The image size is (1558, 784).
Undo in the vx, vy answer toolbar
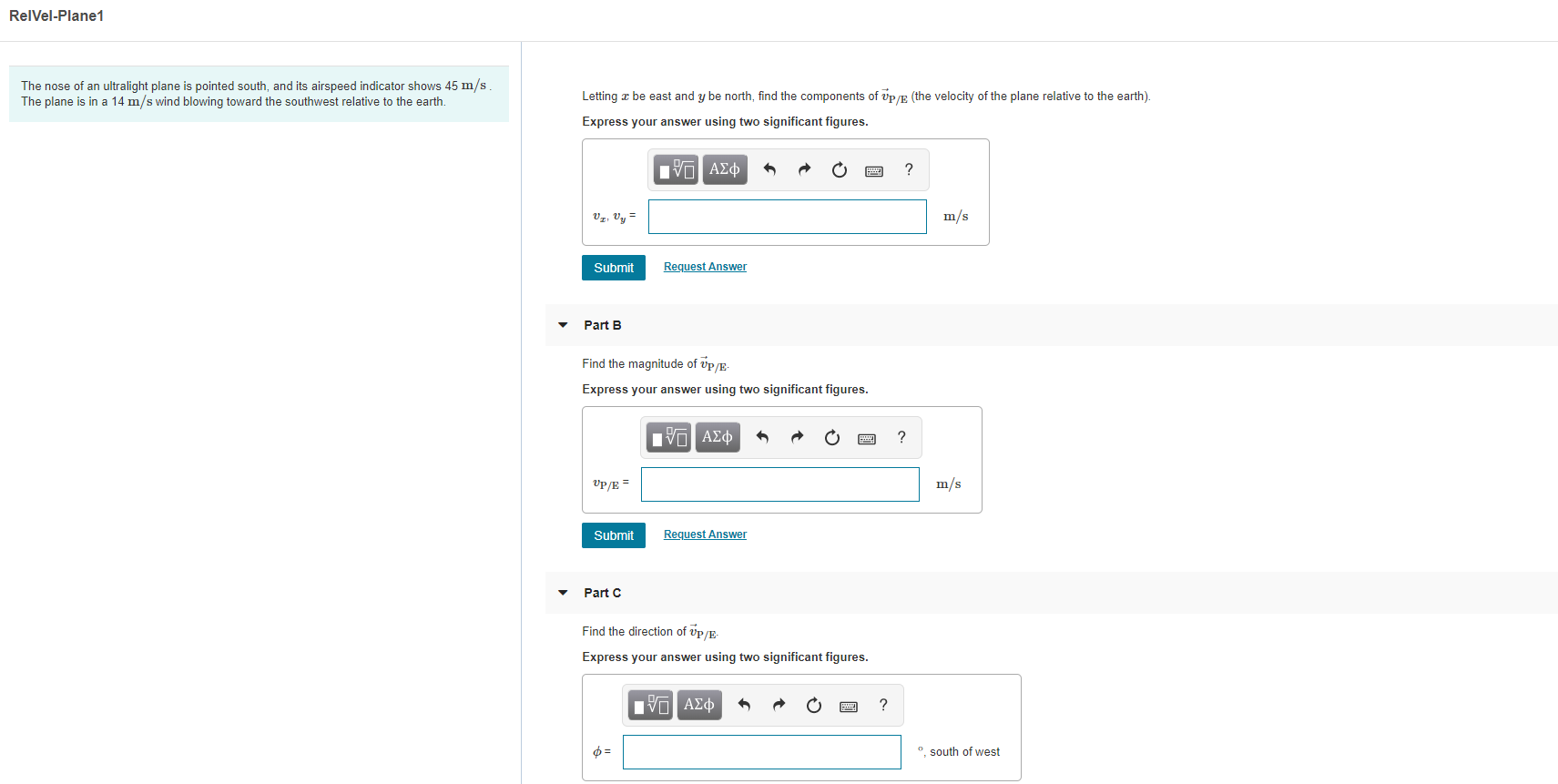pos(769,169)
